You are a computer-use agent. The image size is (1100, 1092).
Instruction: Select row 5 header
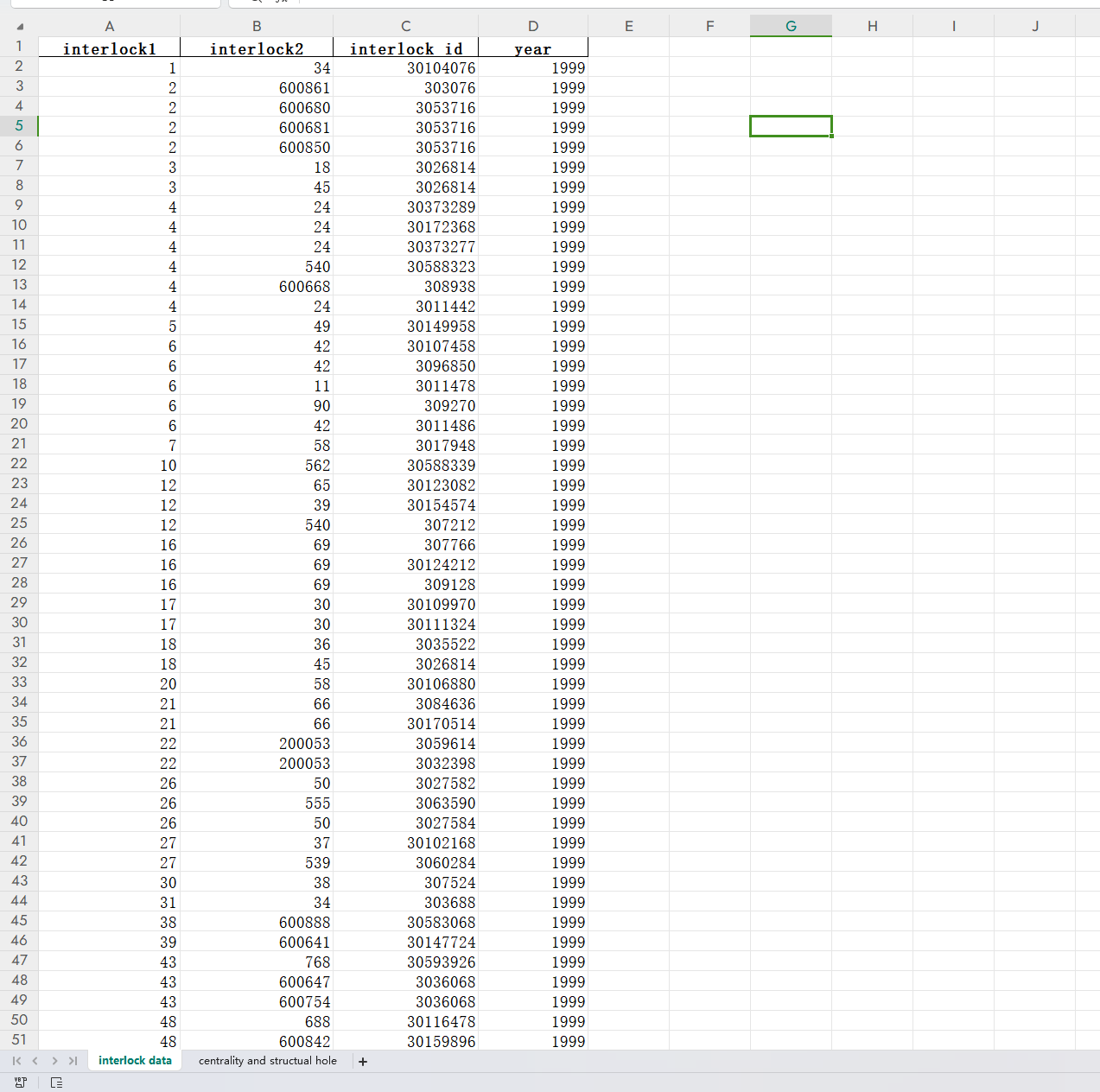tap(19, 126)
